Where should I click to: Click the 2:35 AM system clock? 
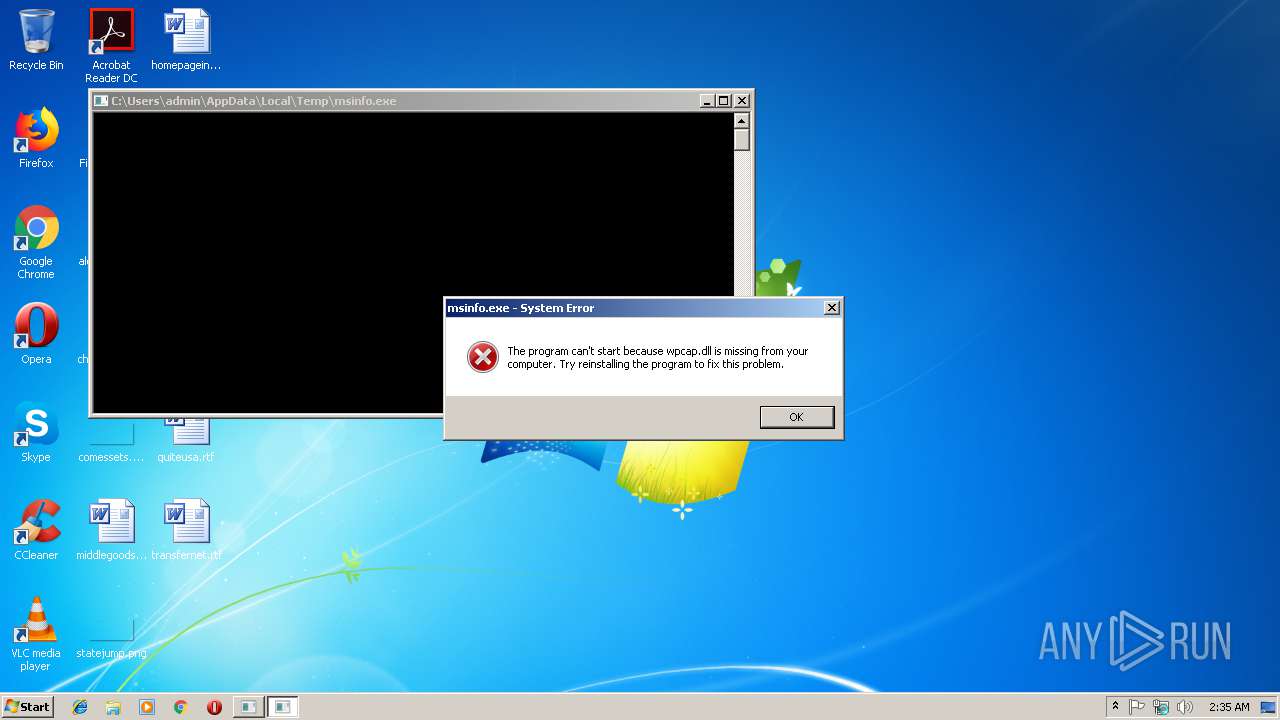click(1229, 707)
